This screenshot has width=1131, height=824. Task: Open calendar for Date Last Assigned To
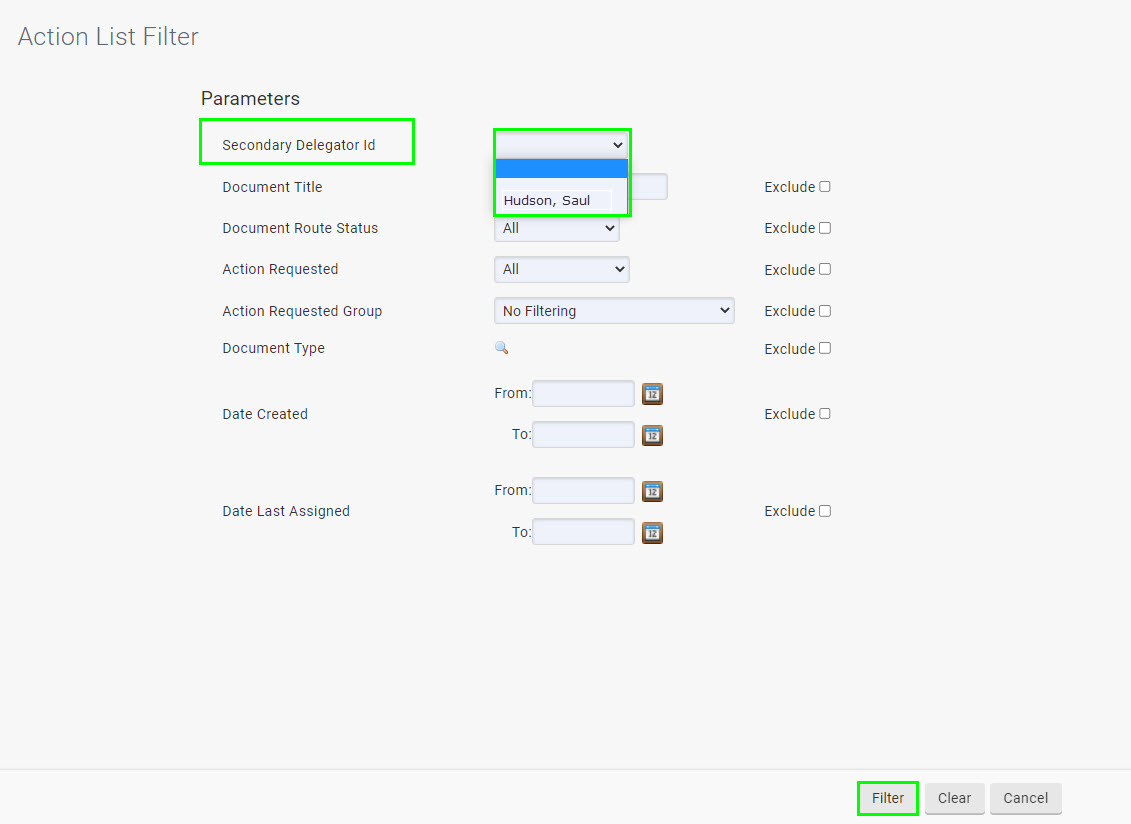[x=652, y=532]
